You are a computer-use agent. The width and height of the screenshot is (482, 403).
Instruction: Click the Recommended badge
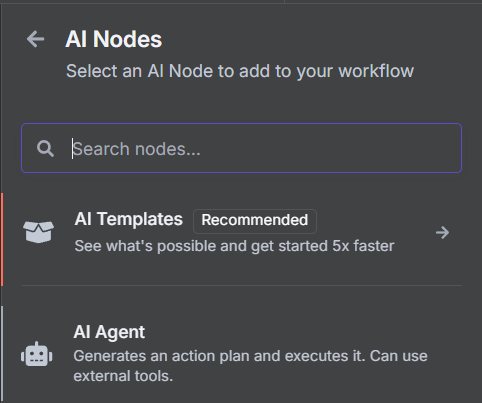click(255, 220)
